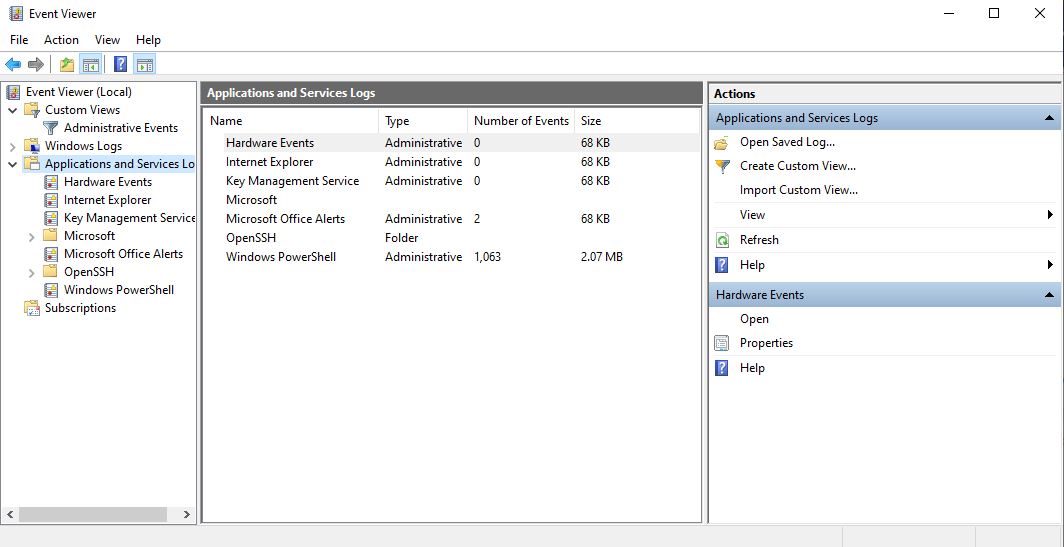Screen dimensions: 1064x547
Task: Click the Refresh icon in the Actions pane
Action: pyautogui.click(x=722, y=240)
